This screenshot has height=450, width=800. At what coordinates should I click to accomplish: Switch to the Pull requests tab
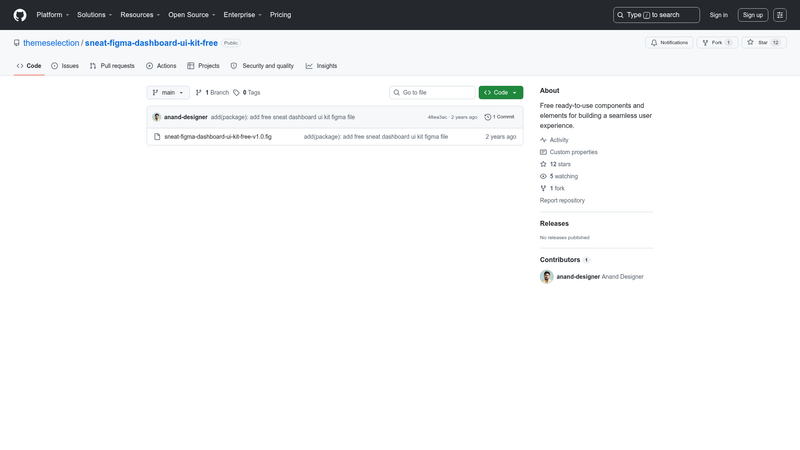tap(112, 66)
